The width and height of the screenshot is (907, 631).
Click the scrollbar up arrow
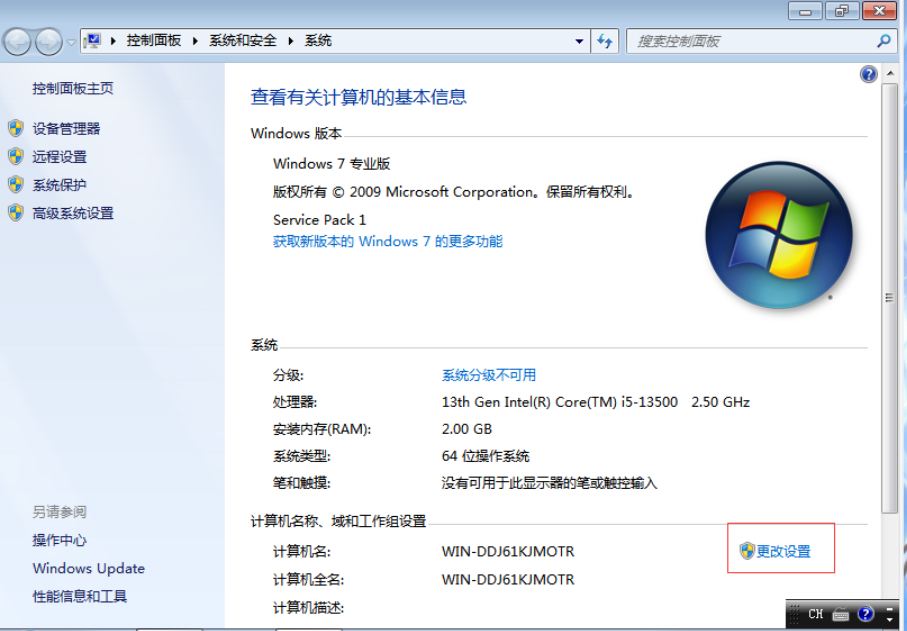889,74
